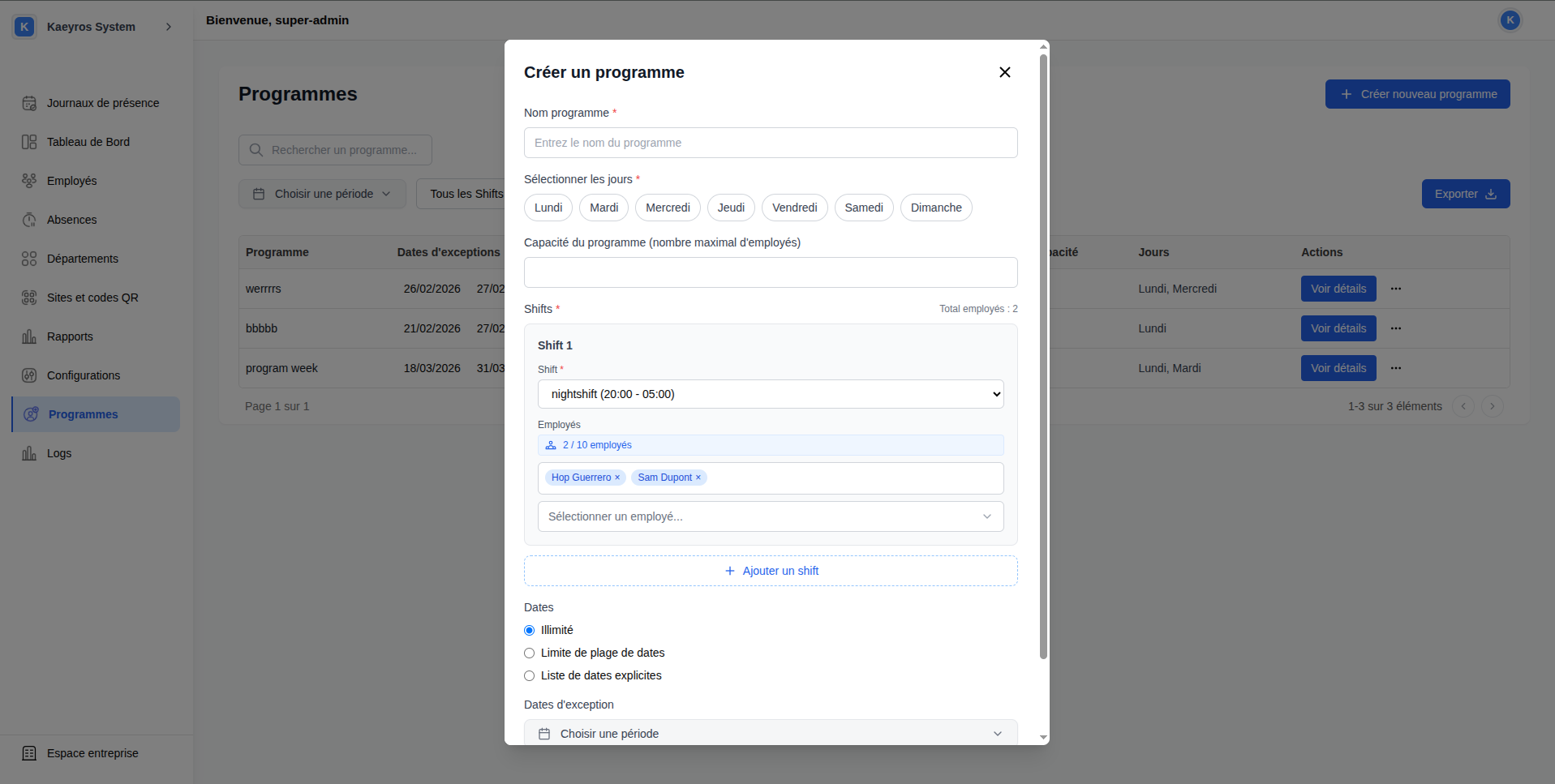
Task: Select the Illimité radio option
Action: click(530, 630)
